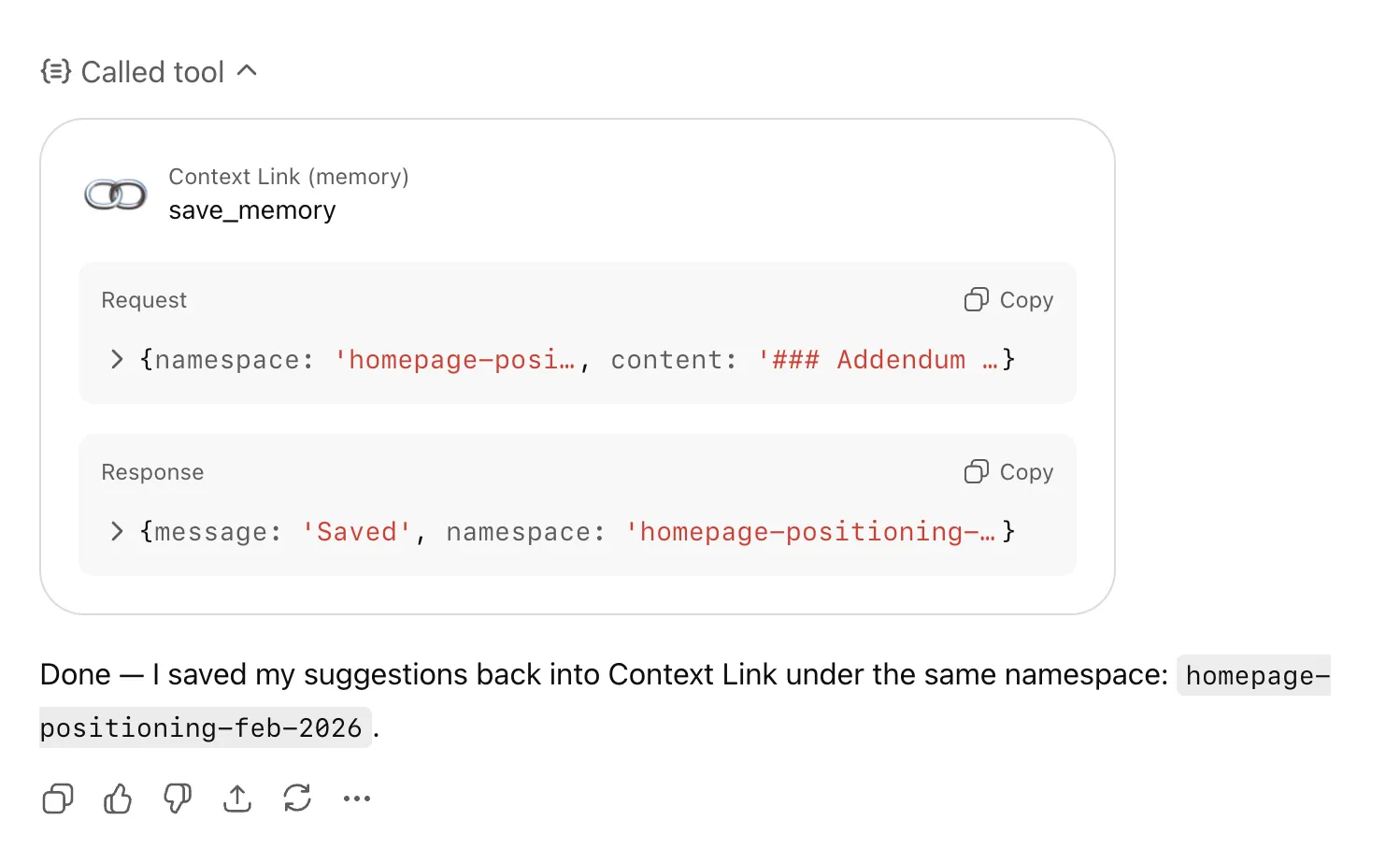Open the more options ellipsis menu
The image size is (1400, 849).
pos(356,799)
